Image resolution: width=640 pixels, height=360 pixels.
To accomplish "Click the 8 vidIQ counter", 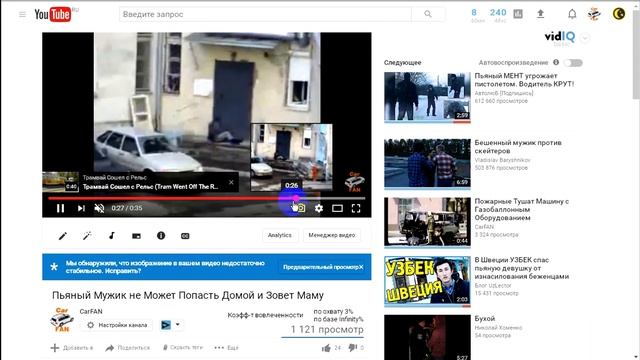I will click(474, 13).
